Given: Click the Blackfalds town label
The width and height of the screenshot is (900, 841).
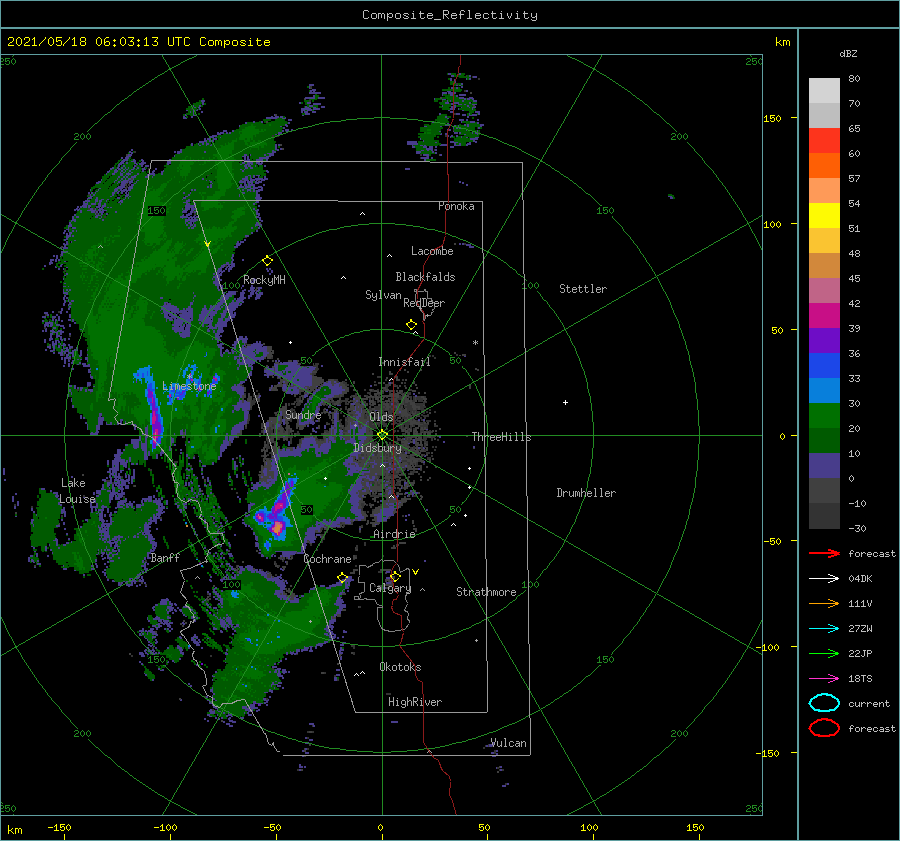Looking at the screenshot, I should point(425,277).
